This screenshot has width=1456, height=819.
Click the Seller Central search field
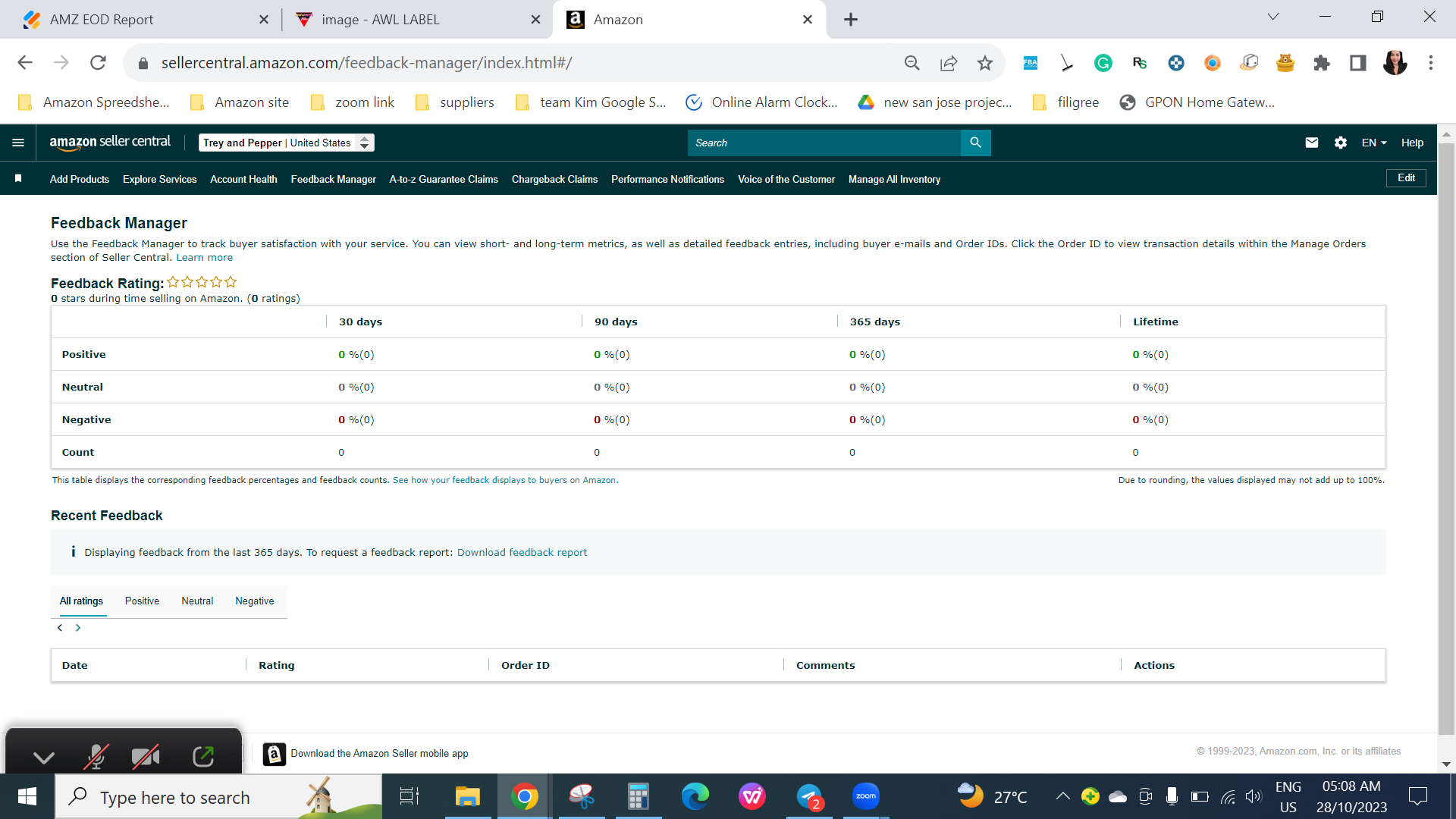(x=824, y=143)
